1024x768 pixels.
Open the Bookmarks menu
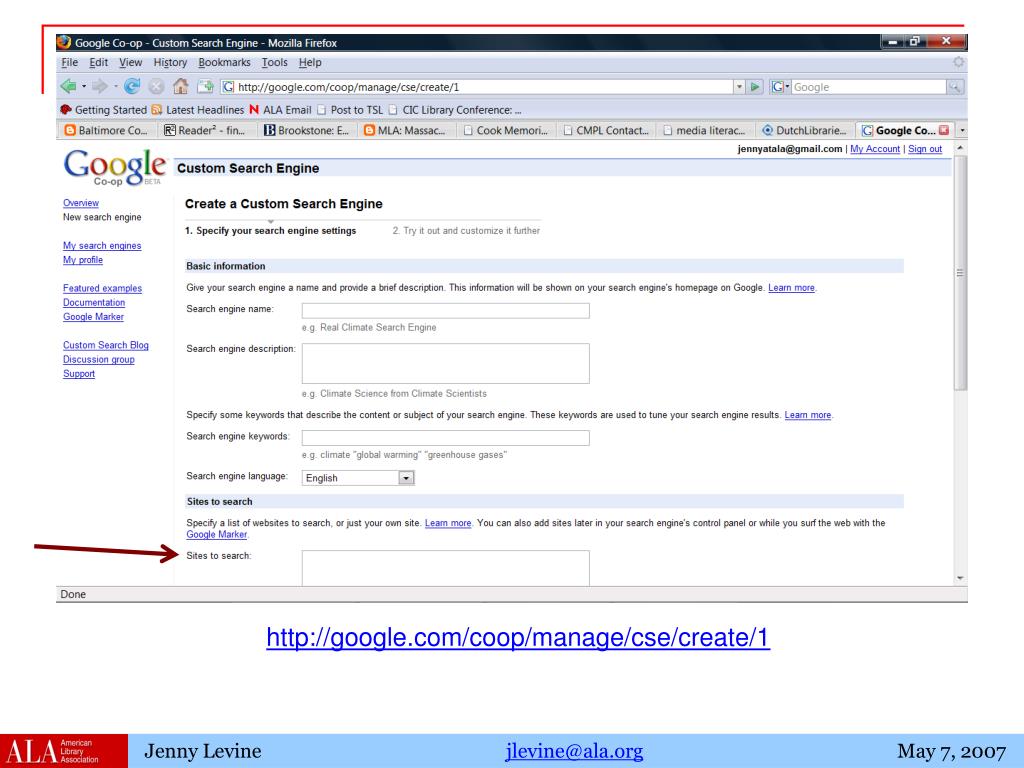224,63
